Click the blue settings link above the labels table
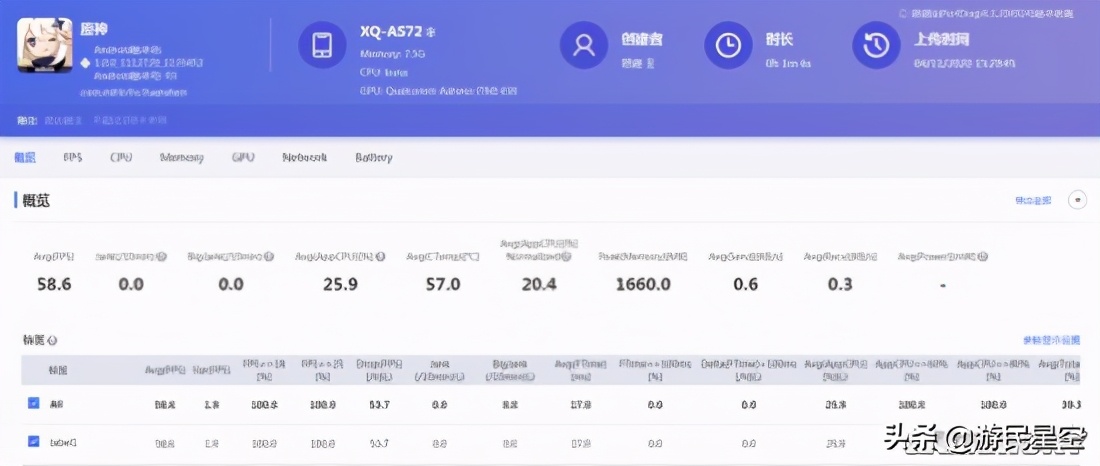Screen dimensions: 1100x466 click(x=1051, y=340)
